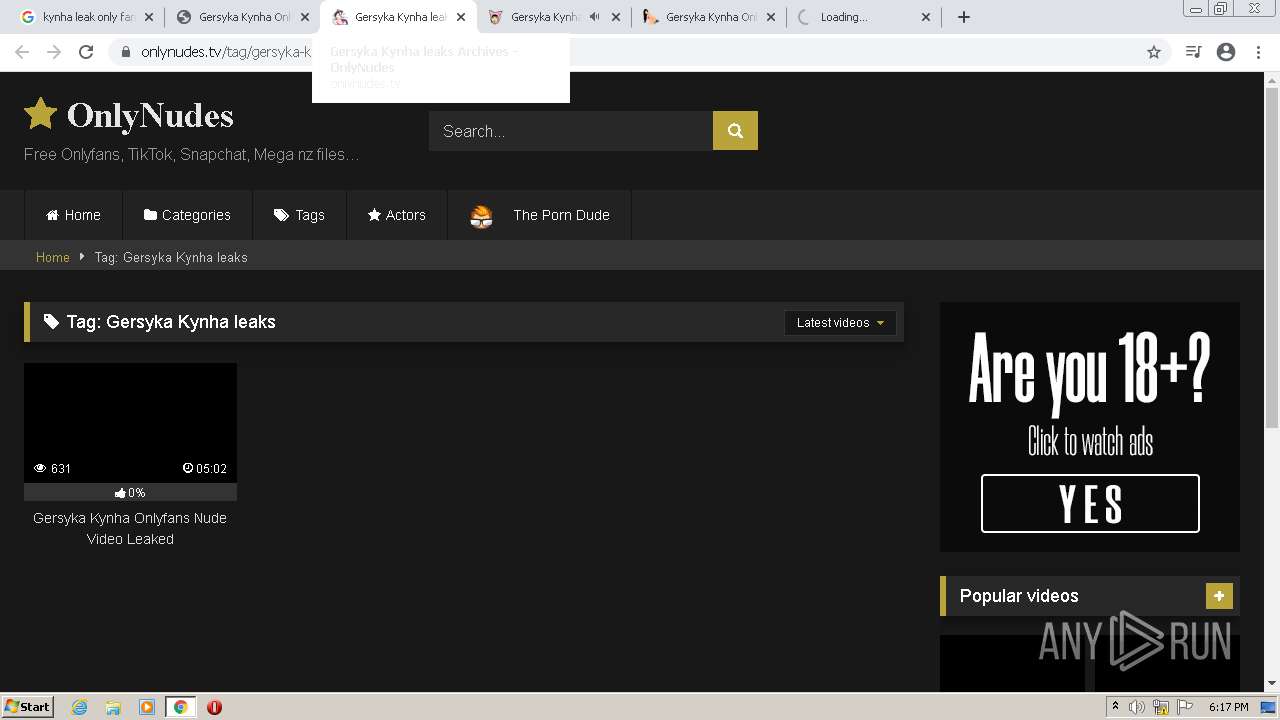
Task: Open a new browser tab
Action: click(964, 17)
